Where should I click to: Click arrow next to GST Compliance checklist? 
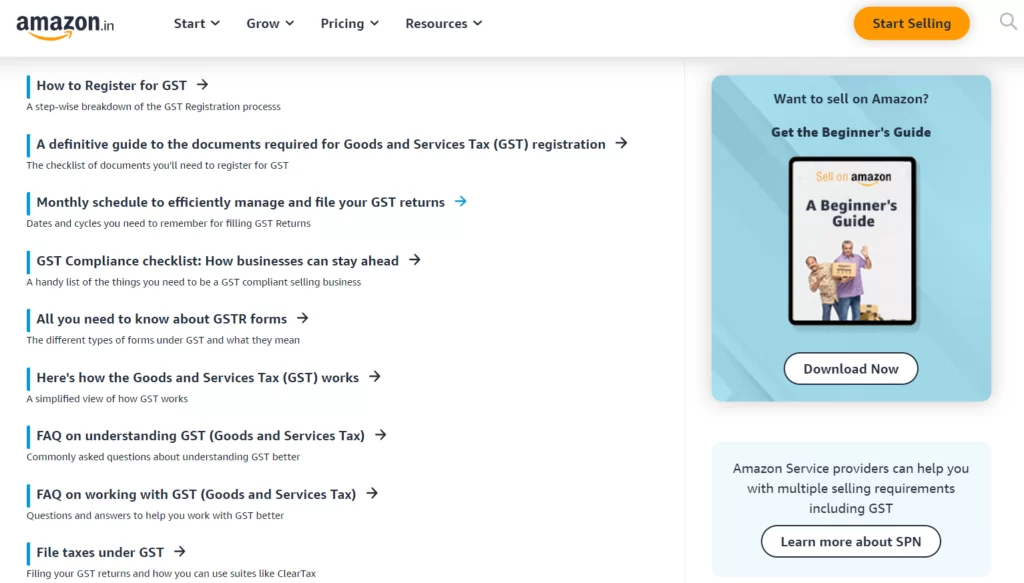pos(415,260)
